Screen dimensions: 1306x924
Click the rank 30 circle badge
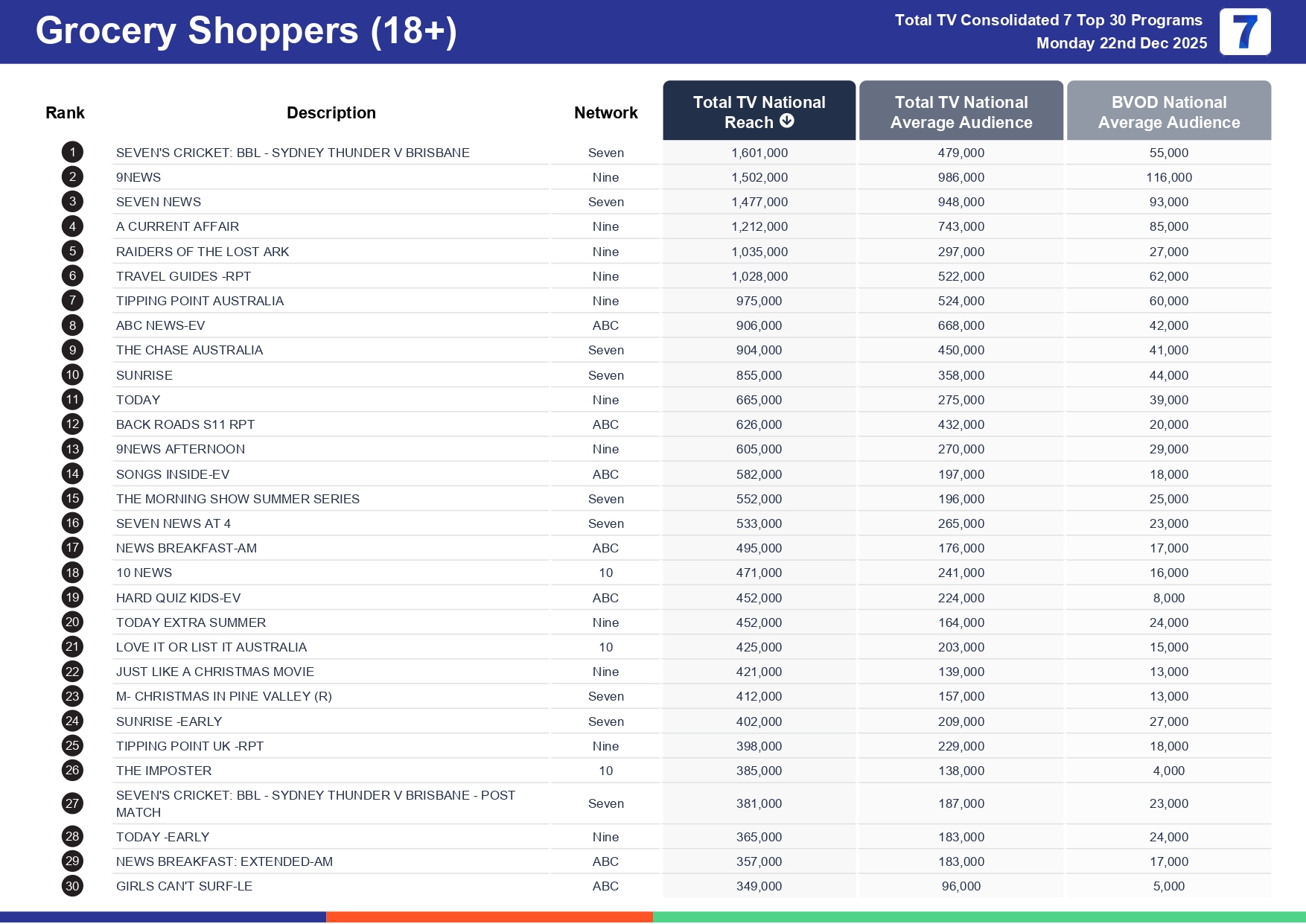click(72, 886)
